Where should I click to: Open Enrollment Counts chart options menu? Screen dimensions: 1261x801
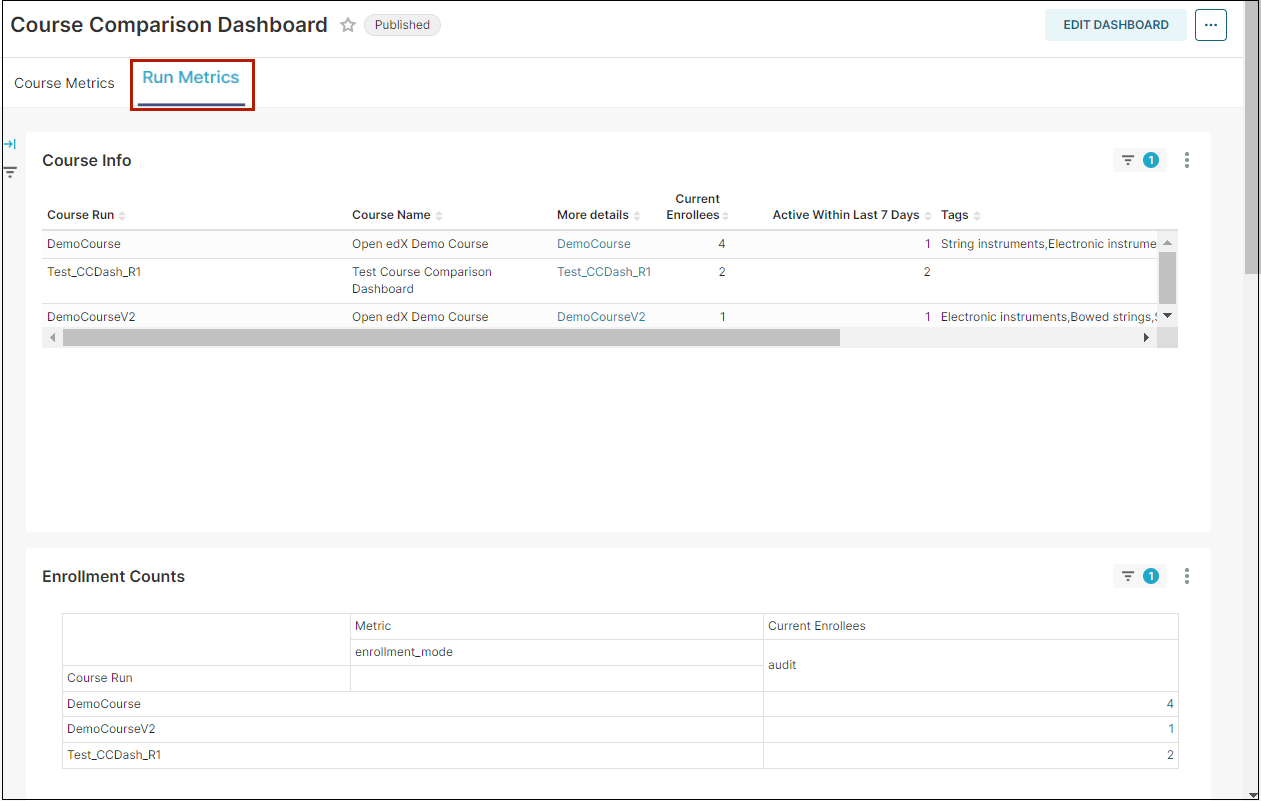point(1187,576)
